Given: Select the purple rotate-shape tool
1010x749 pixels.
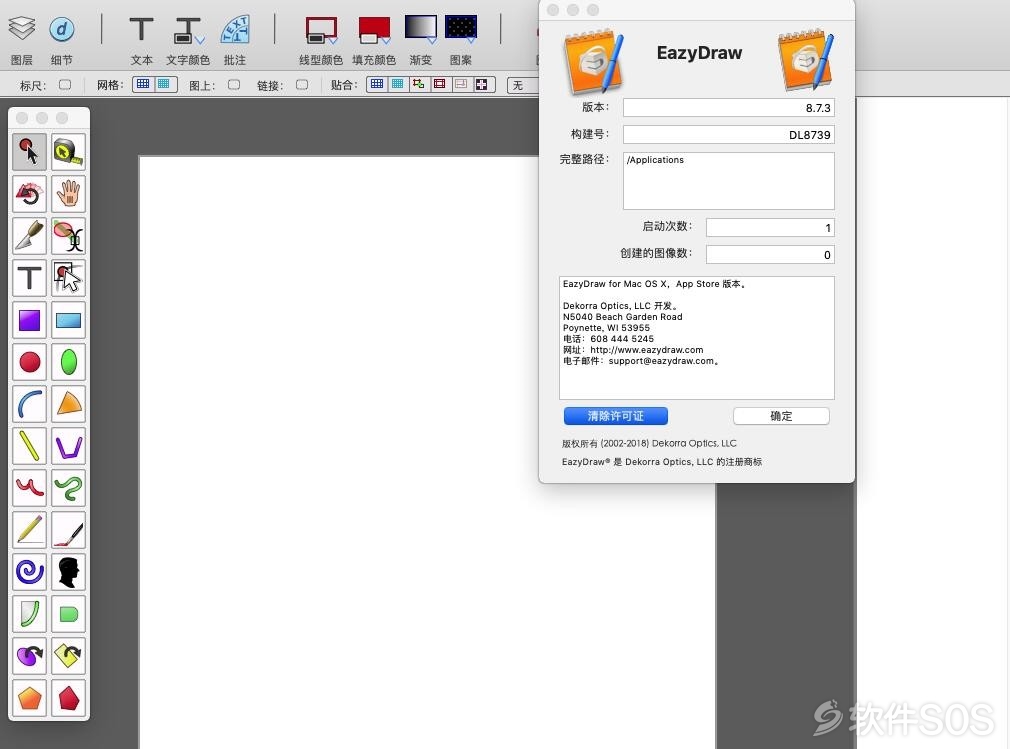Looking at the screenshot, I should (x=29, y=656).
